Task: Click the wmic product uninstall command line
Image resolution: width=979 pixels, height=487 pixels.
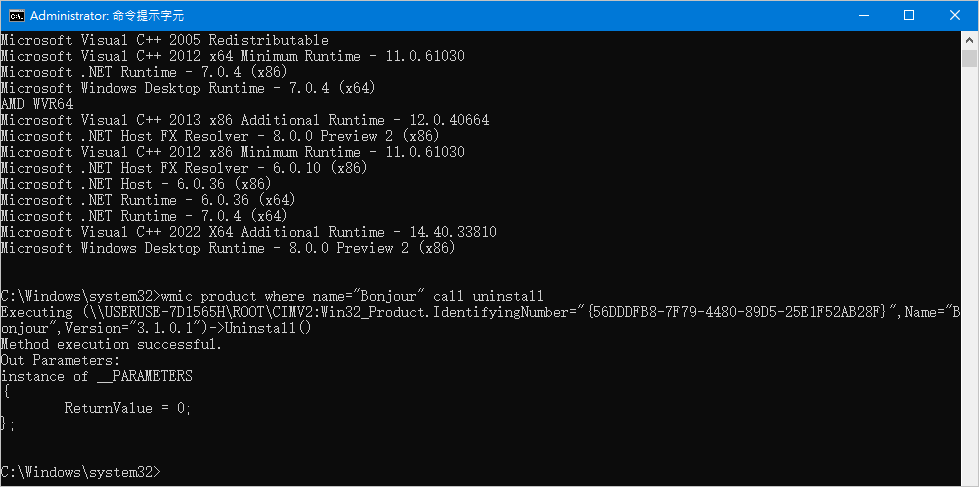Action: tap(272, 296)
